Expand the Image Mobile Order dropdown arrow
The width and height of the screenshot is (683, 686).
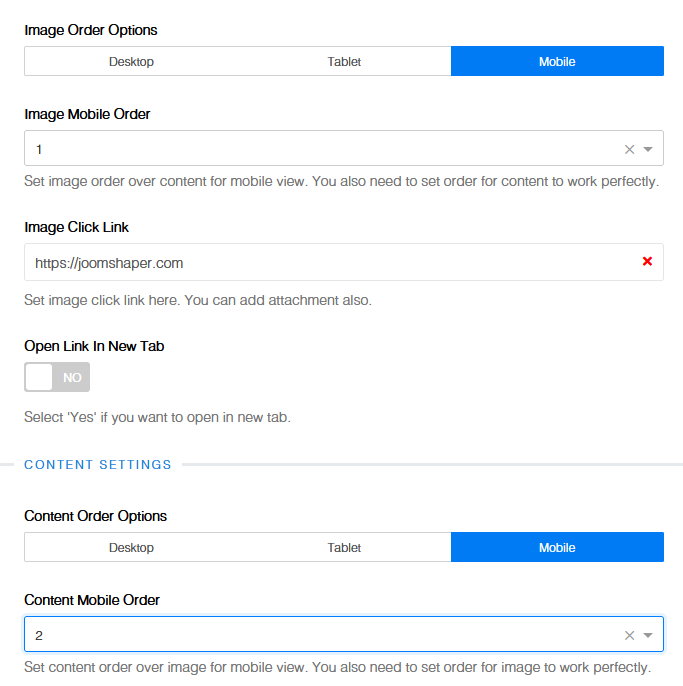pos(648,149)
